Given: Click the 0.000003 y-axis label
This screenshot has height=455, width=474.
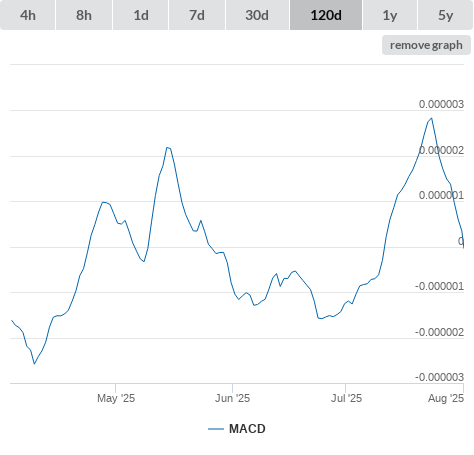Looking at the screenshot, I should pos(441,104).
